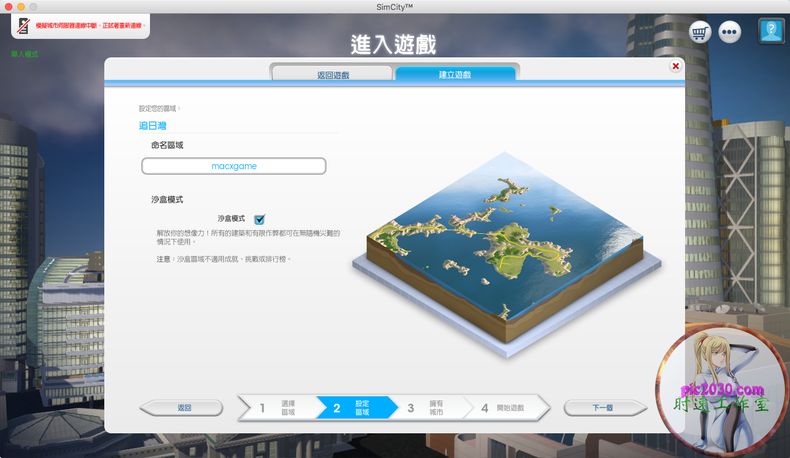Open the three-dots options menu
The image size is (790, 458).
coord(730,33)
